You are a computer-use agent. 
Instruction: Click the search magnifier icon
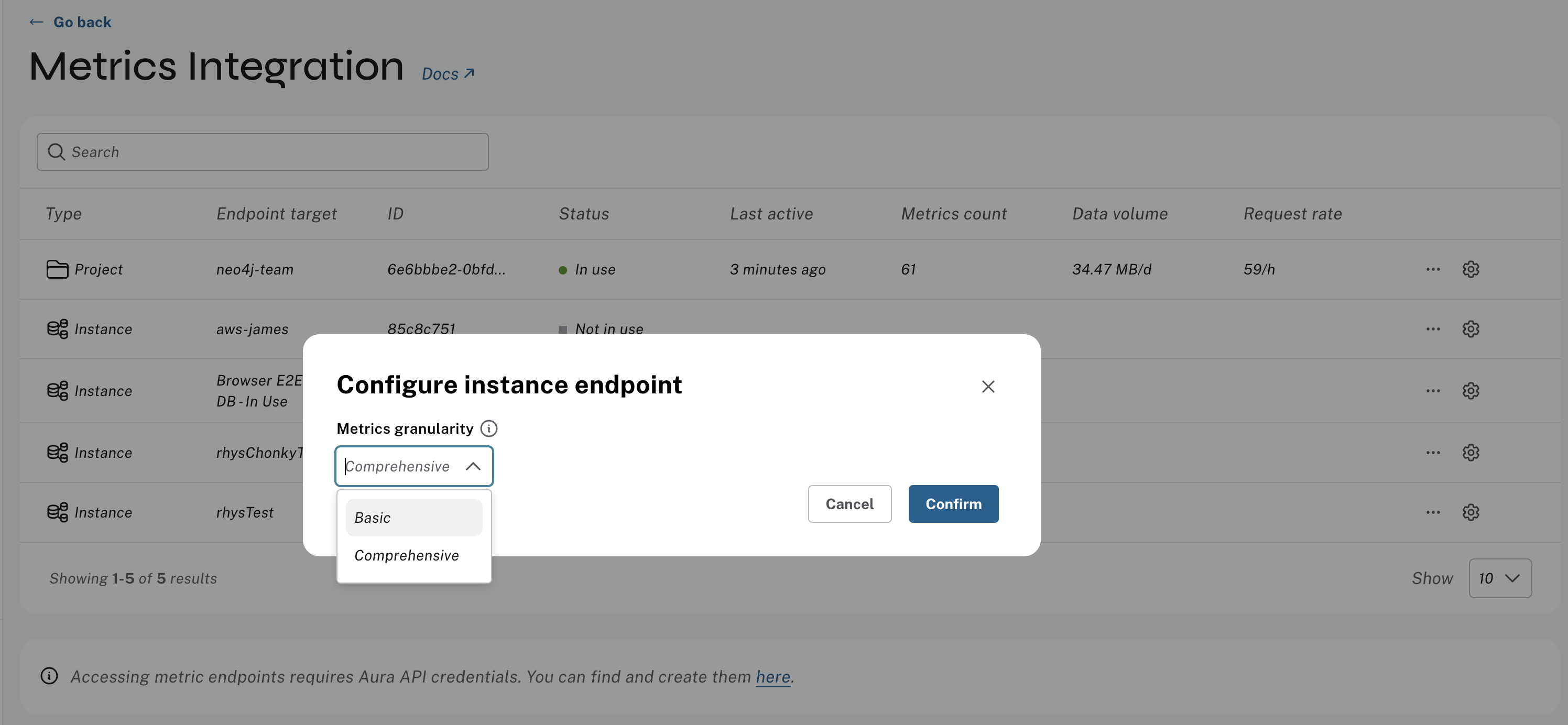point(56,152)
